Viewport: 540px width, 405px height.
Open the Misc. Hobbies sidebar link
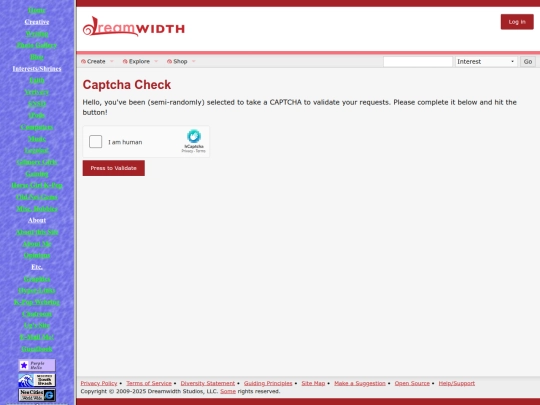click(x=37, y=209)
